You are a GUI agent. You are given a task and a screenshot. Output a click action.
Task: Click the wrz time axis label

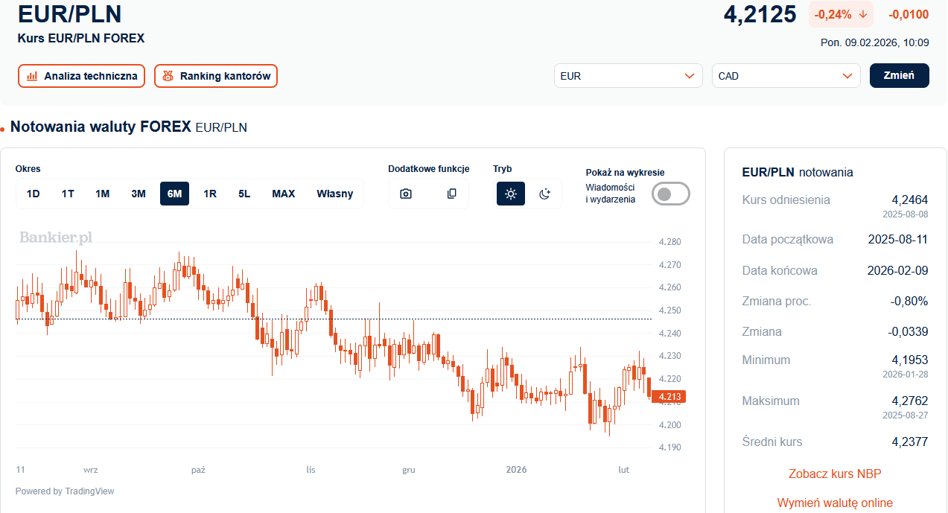[x=91, y=469]
